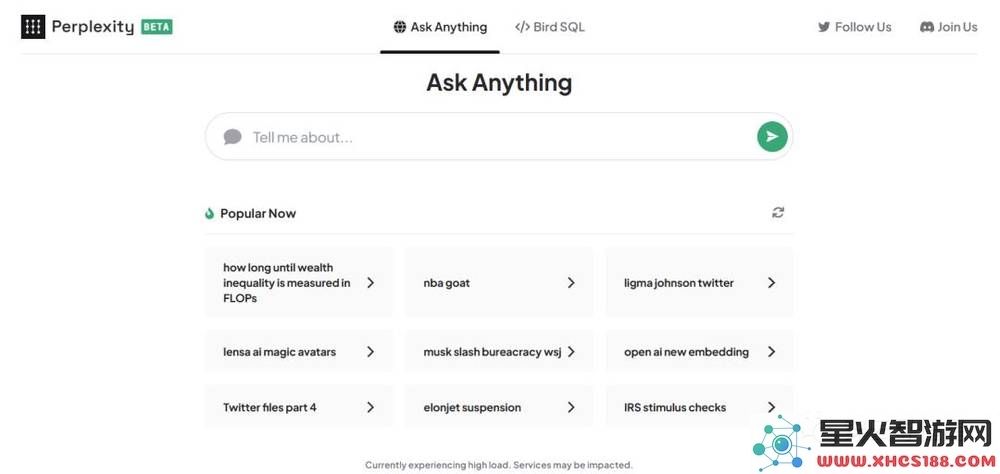This screenshot has height=474, width=1000.
Task: Click the green flame icon by Popular Now
Action: click(x=209, y=214)
